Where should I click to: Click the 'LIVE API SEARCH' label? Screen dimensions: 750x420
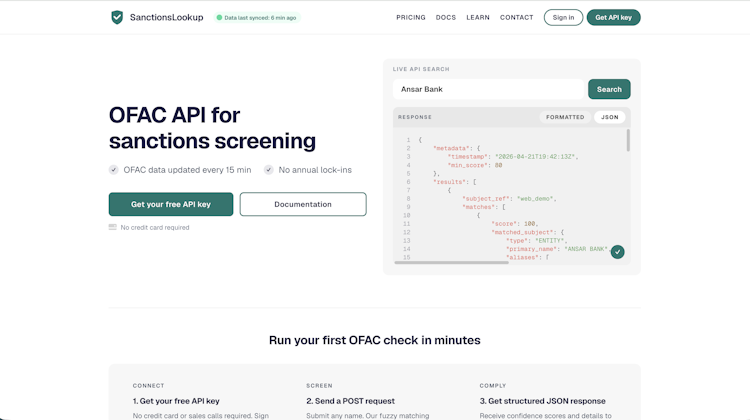pyautogui.click(x=421, y=69)
